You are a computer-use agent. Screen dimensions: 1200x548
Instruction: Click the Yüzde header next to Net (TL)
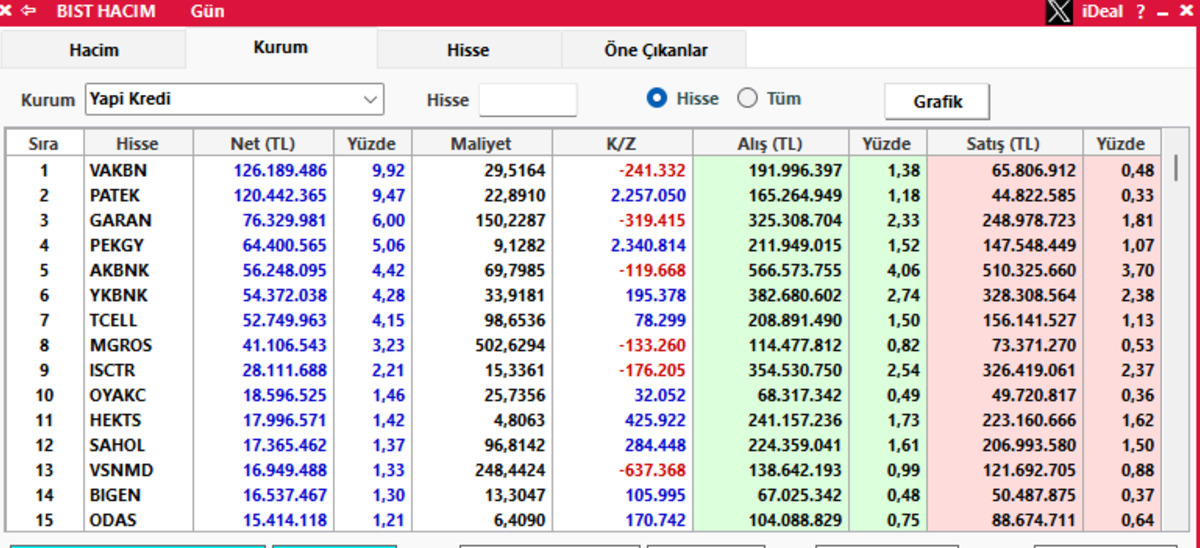coord(371,144)
